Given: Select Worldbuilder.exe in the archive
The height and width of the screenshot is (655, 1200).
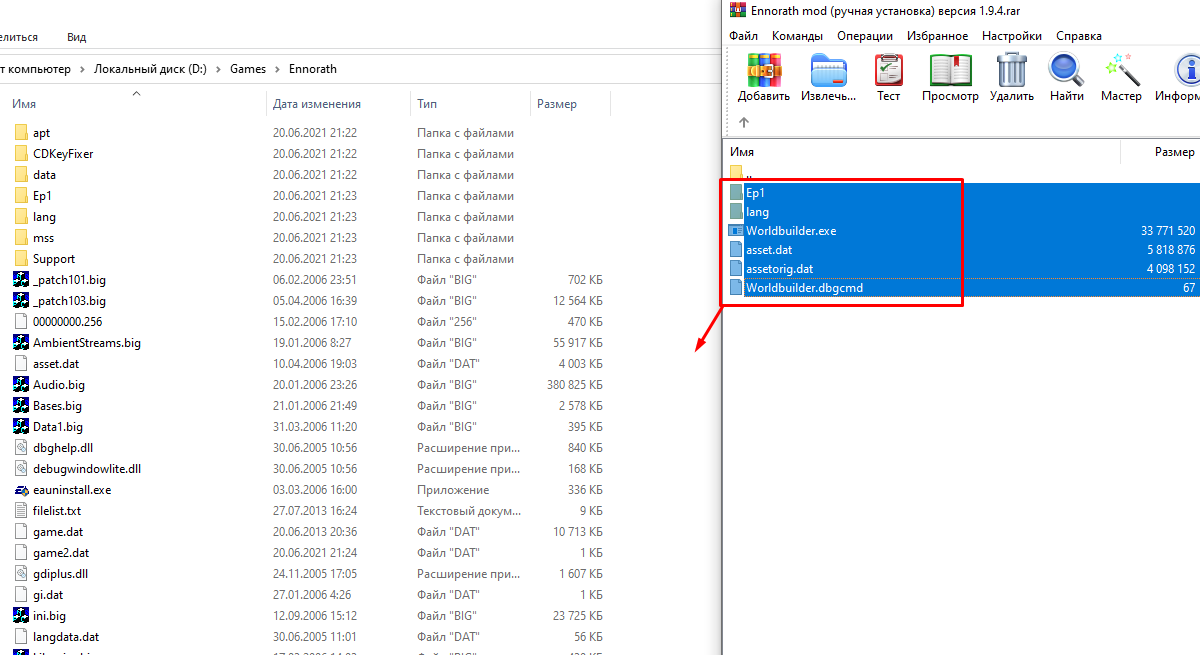Looking at the screenshot, I should (x=791, y=231).
